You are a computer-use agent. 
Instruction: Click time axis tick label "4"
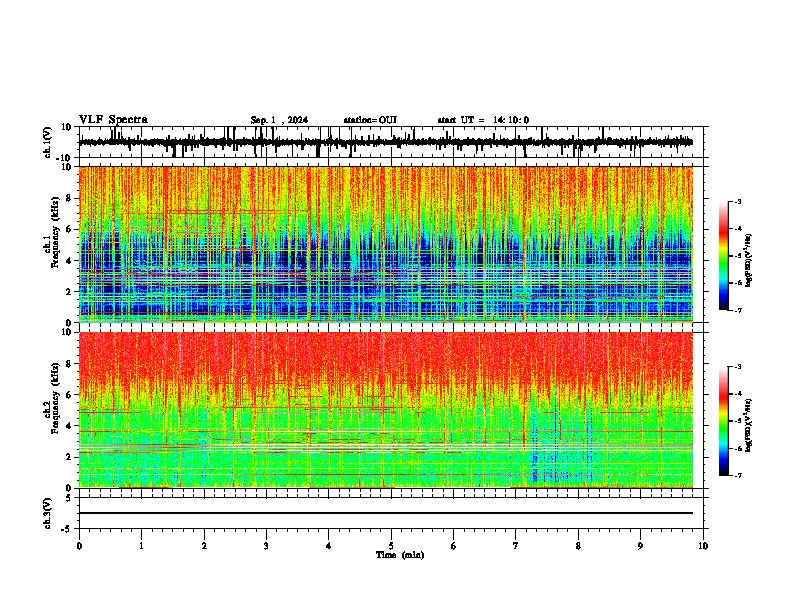click(x=329, y=546)
